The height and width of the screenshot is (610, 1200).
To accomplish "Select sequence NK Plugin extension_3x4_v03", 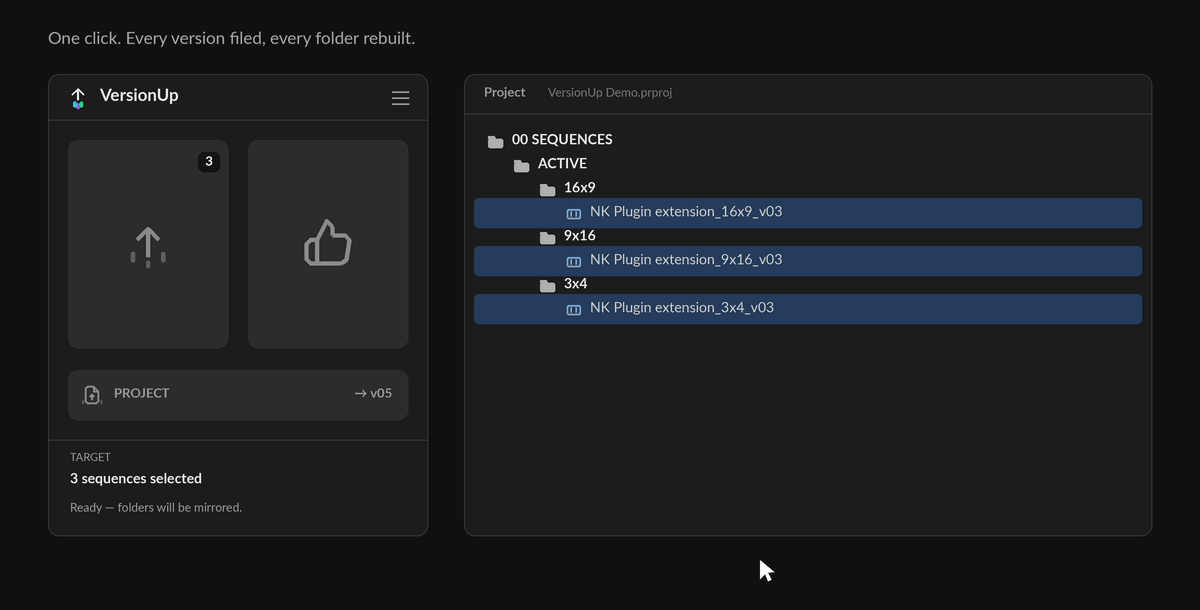I will pos(808,309).
